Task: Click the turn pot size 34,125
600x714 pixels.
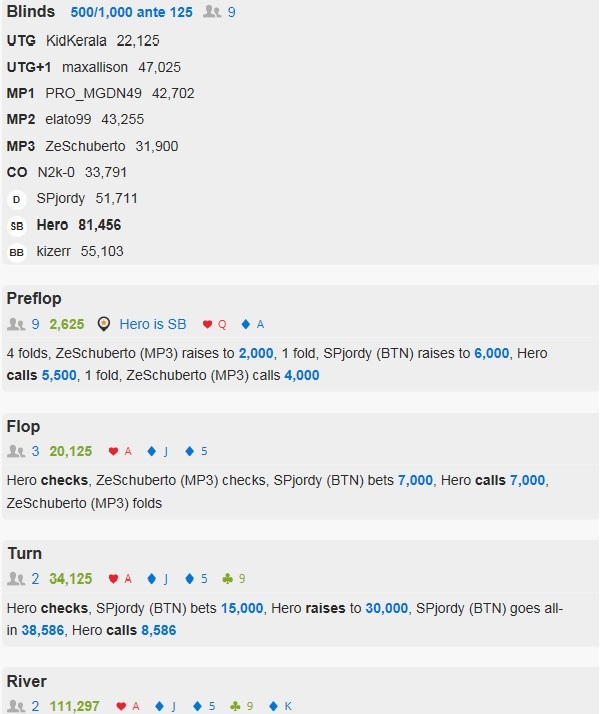Action: [x=71, y=579]
